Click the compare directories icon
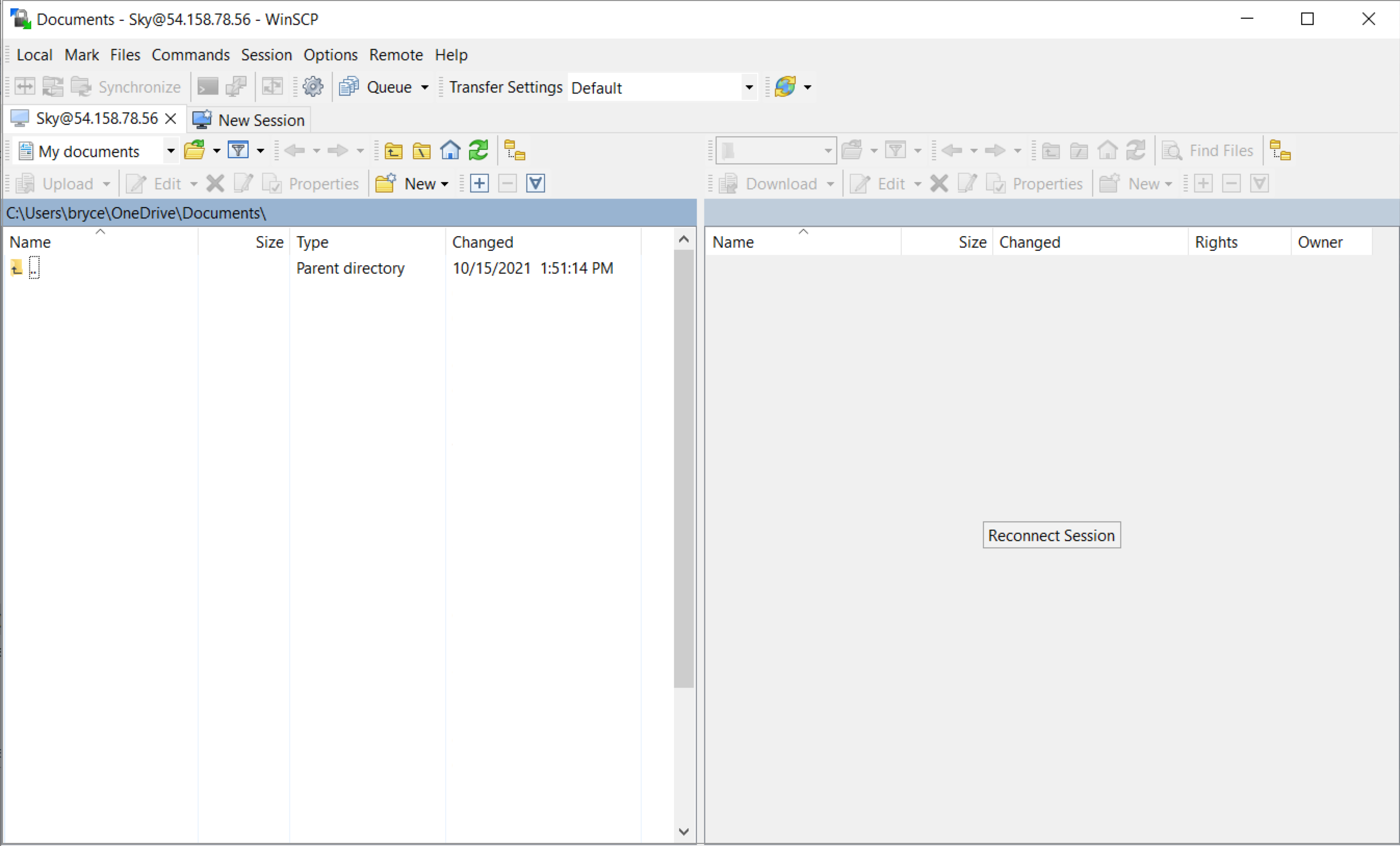The height and width of the screenshot is (846, 1400). pyautogui.click(x=24, y=87)
